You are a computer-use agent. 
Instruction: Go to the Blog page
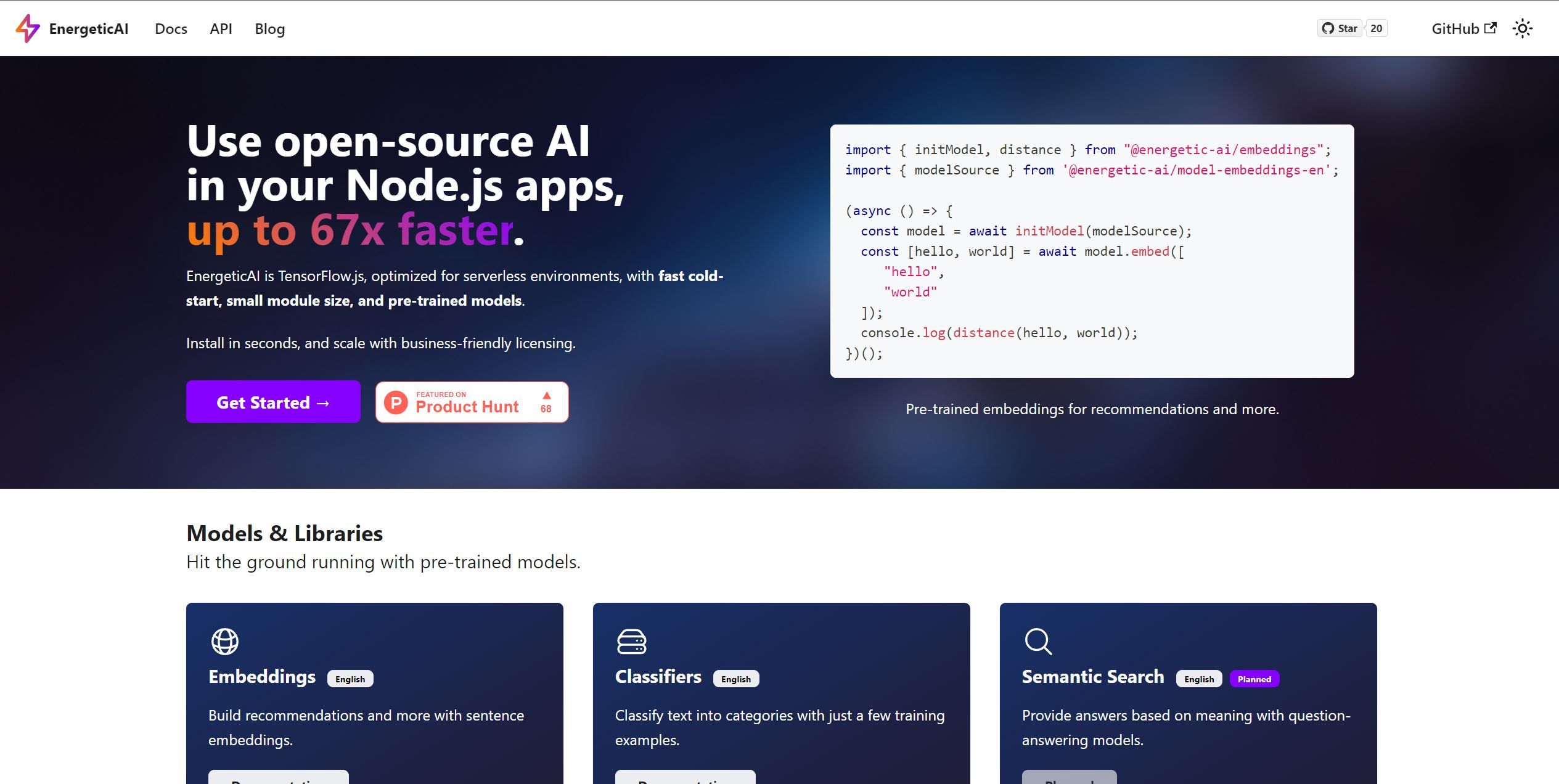270,29
